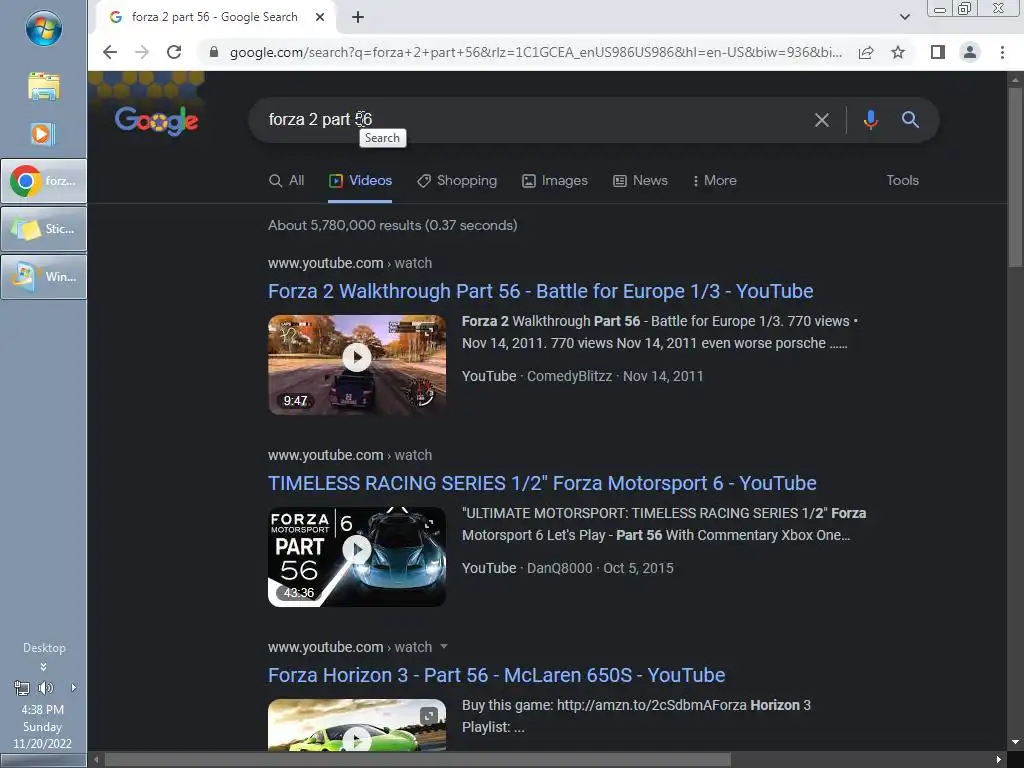The width and height of the screenshot is (1024, 768).
Task: Go to Google home via logo
Action: [x=157, y=120]
